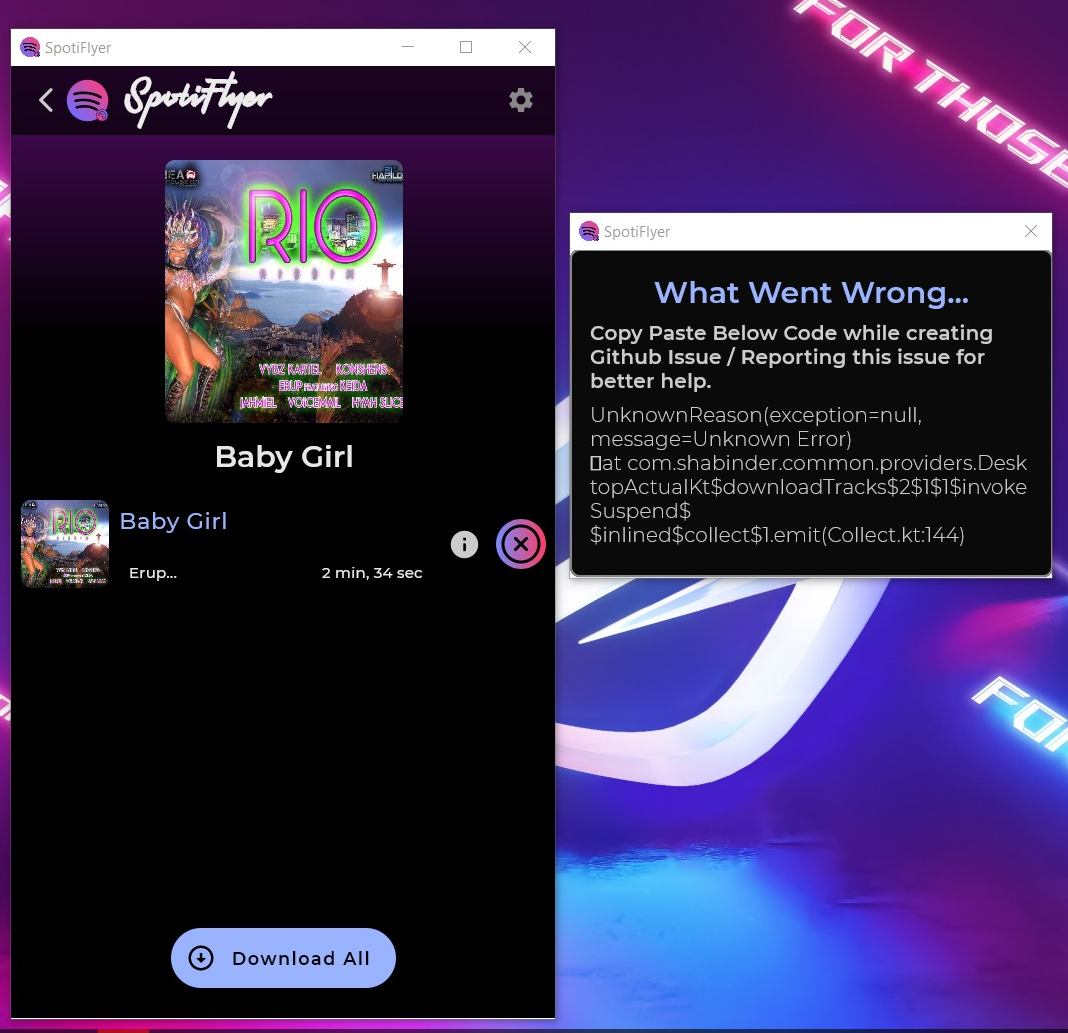Click the track duration 2 min, 34 sec
Screen dimensions: 1068x1033
coord(372,572)
